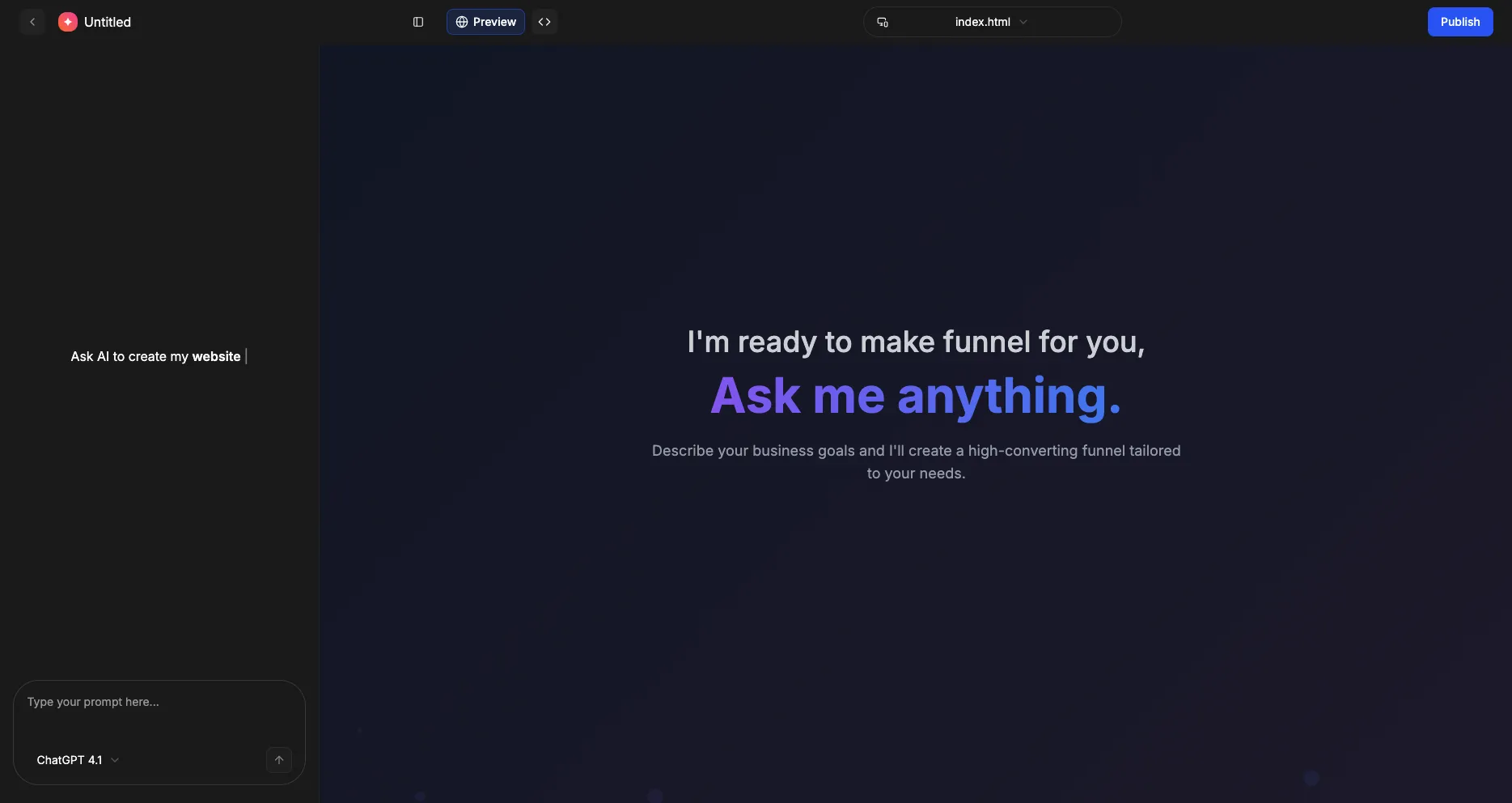Switch to the index.html file tab
1512x803 pixels.
pyautogui.click(x=982, y=22)
